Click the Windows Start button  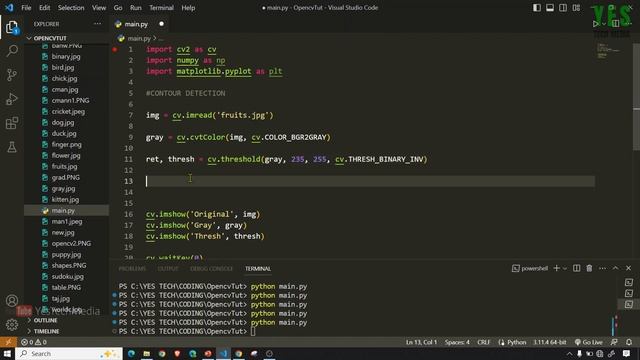tap(7, 353)
